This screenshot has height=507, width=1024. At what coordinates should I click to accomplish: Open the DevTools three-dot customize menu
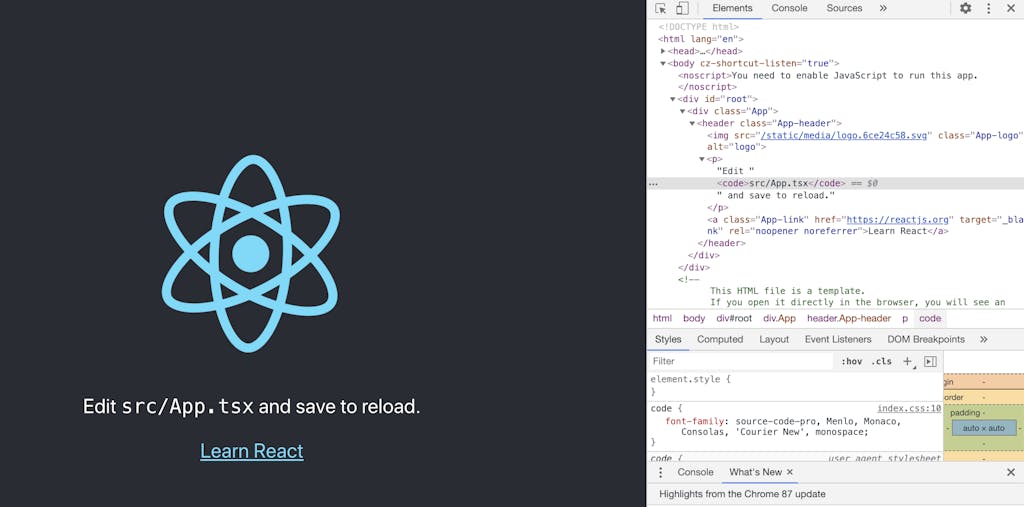(988, 8)
